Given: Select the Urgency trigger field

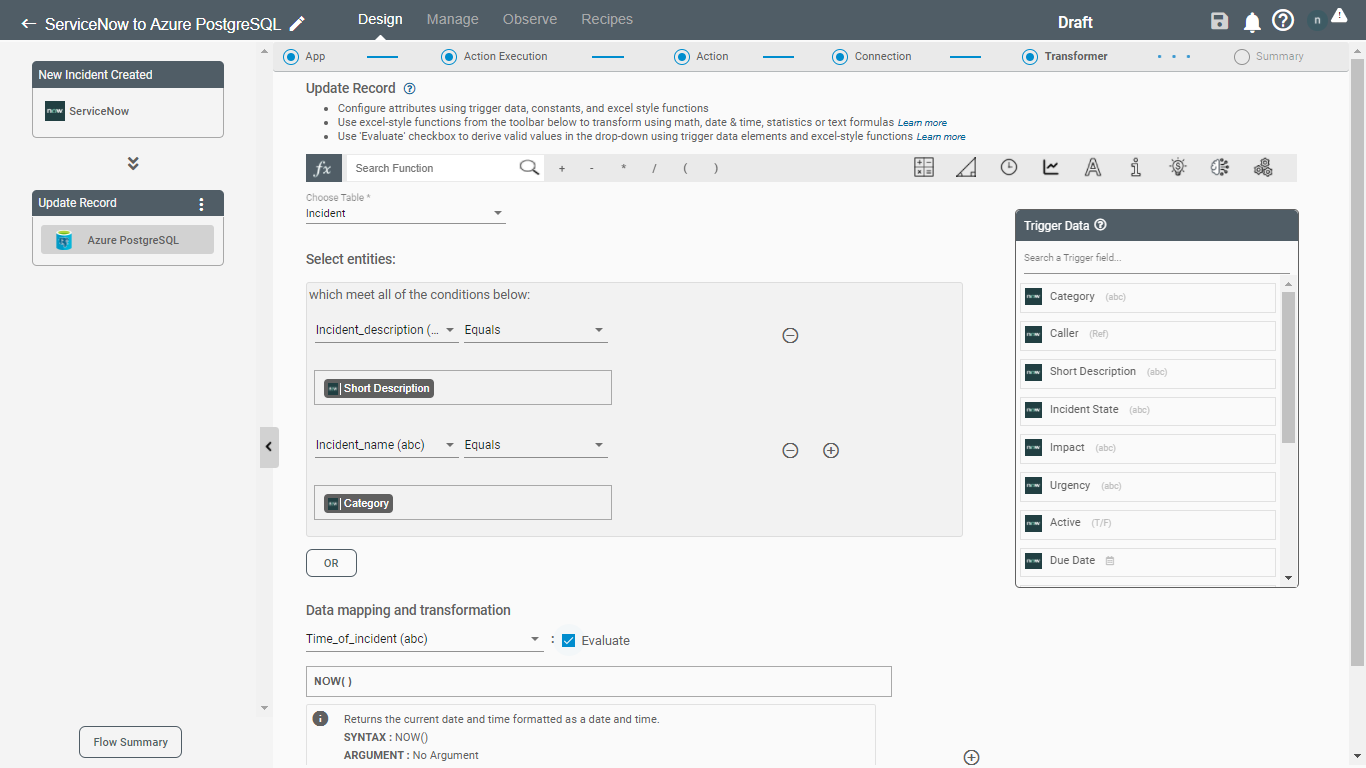Looking at the screenshot, I should point(1148,487).
